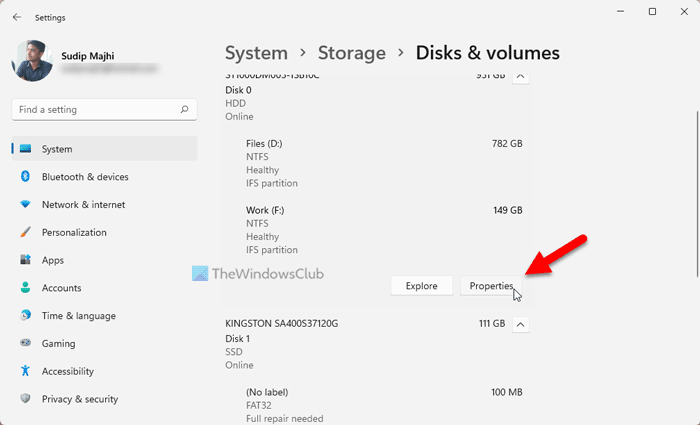700x425 pixels.
Task: Collapse the Disk 0 volume list
Action: (519, 75)
